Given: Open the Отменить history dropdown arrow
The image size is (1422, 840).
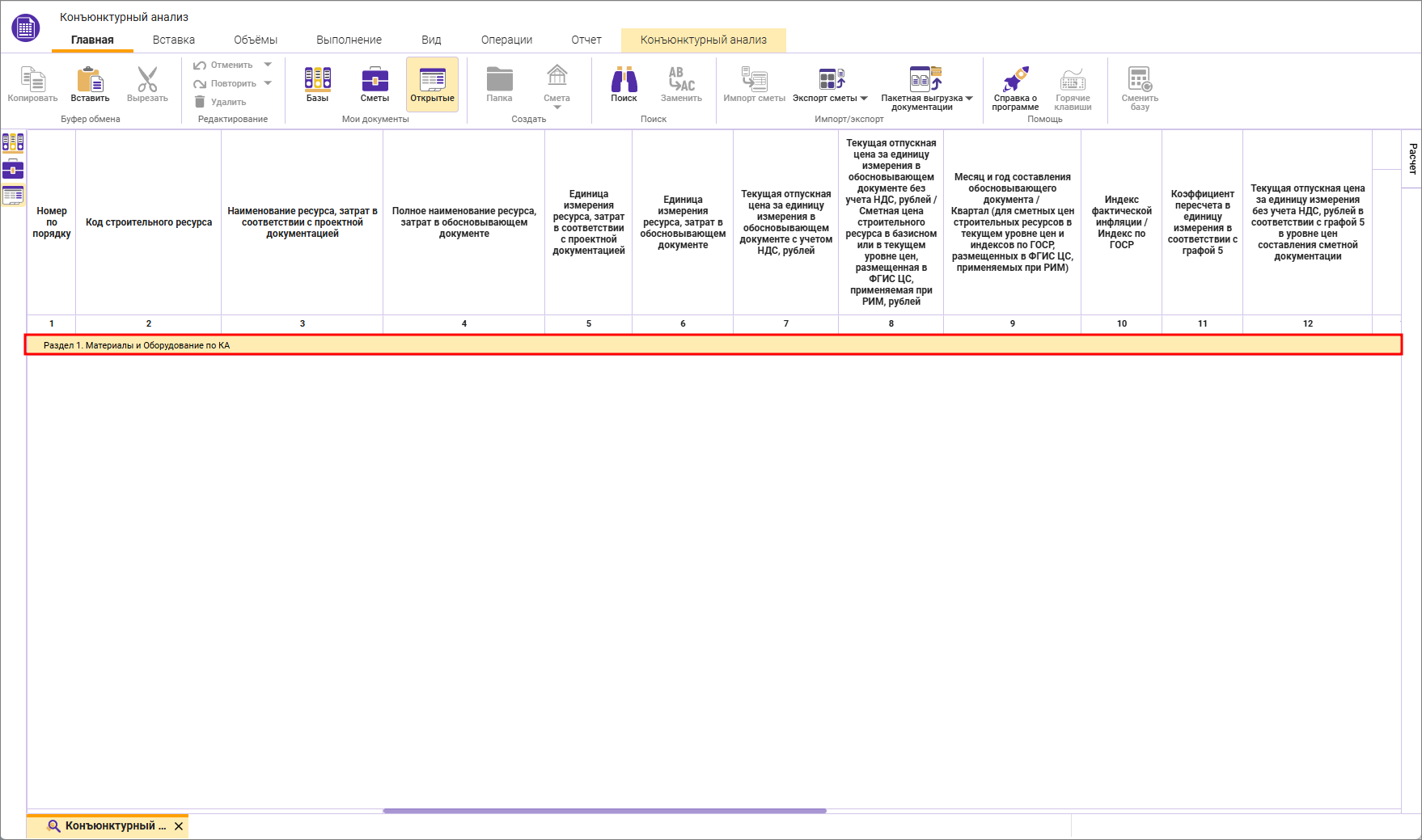Looking at the screenshot, I should point(268,65).
